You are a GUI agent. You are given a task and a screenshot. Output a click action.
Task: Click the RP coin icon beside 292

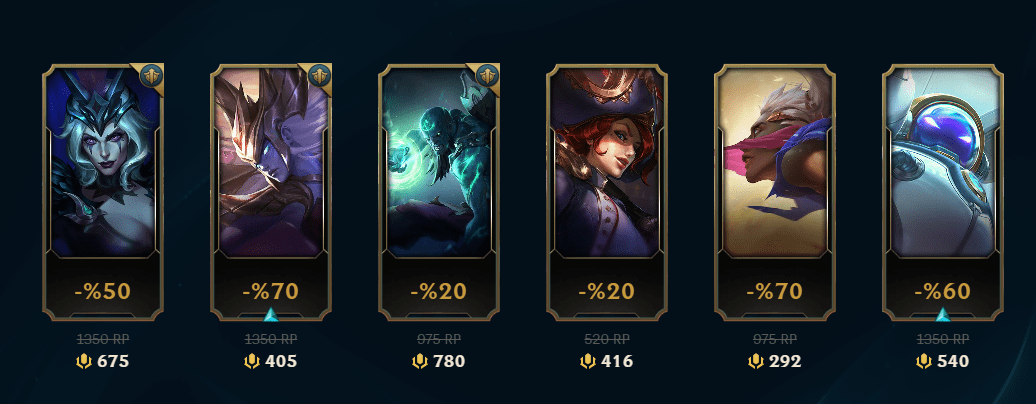[x=756, y=362]
